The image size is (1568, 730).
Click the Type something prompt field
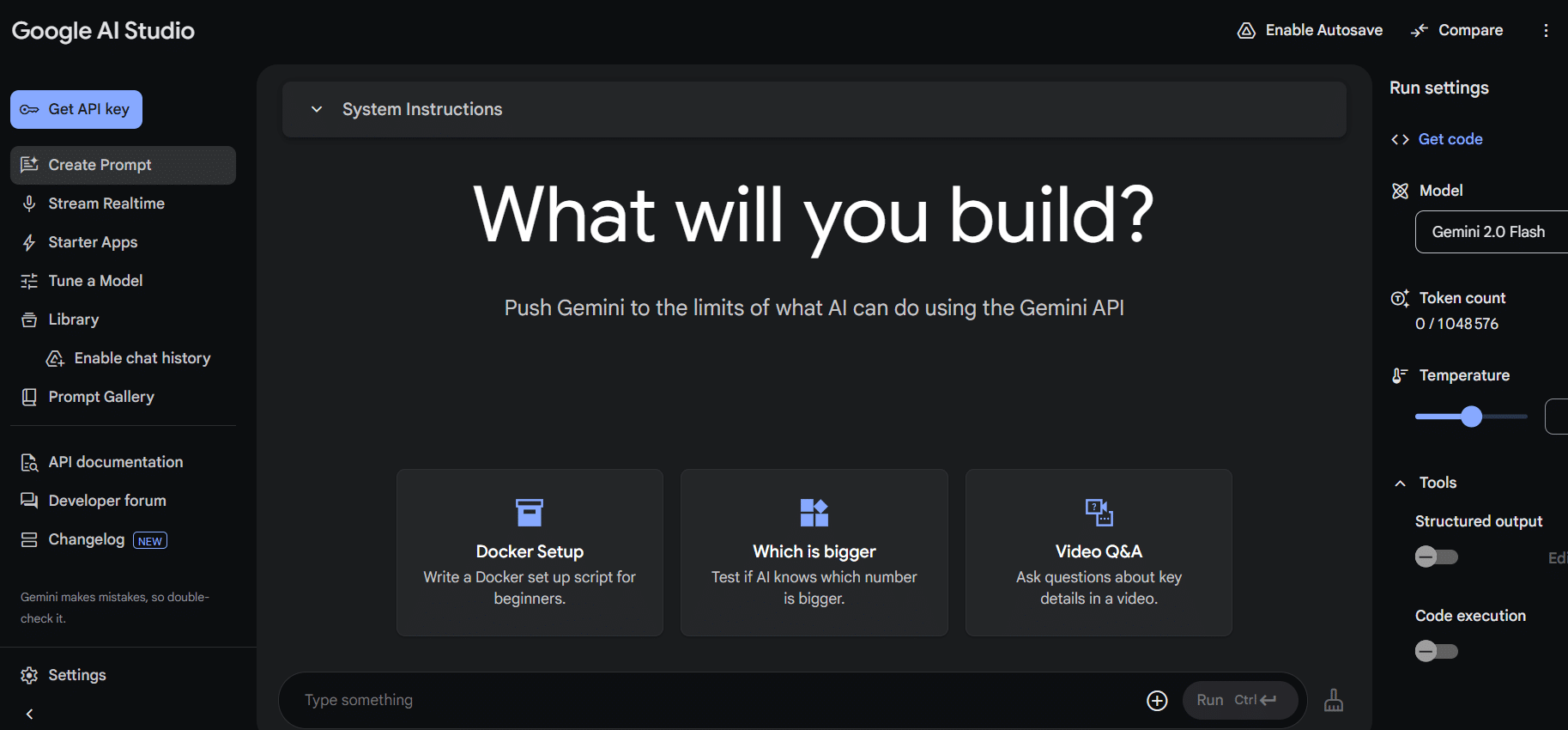[712, 701]
